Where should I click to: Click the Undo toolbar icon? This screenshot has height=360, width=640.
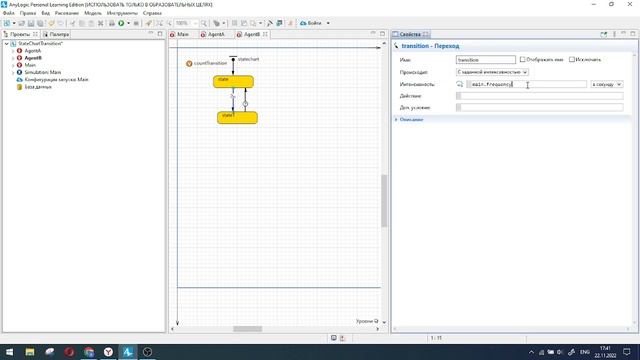pos(51,23)
